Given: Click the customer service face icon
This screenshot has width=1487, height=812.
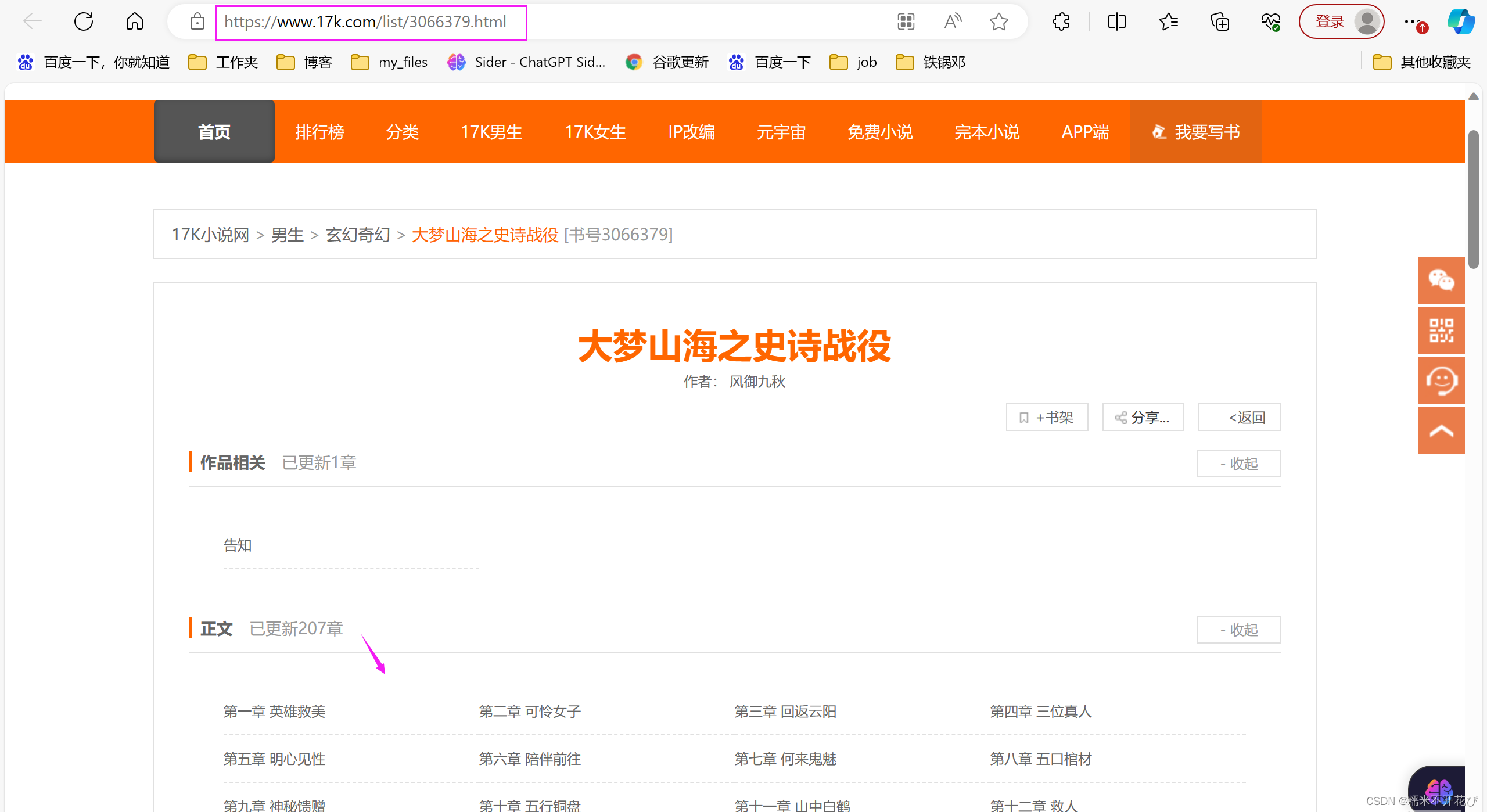Looking at the screenshot, I should coord(1441,381).
